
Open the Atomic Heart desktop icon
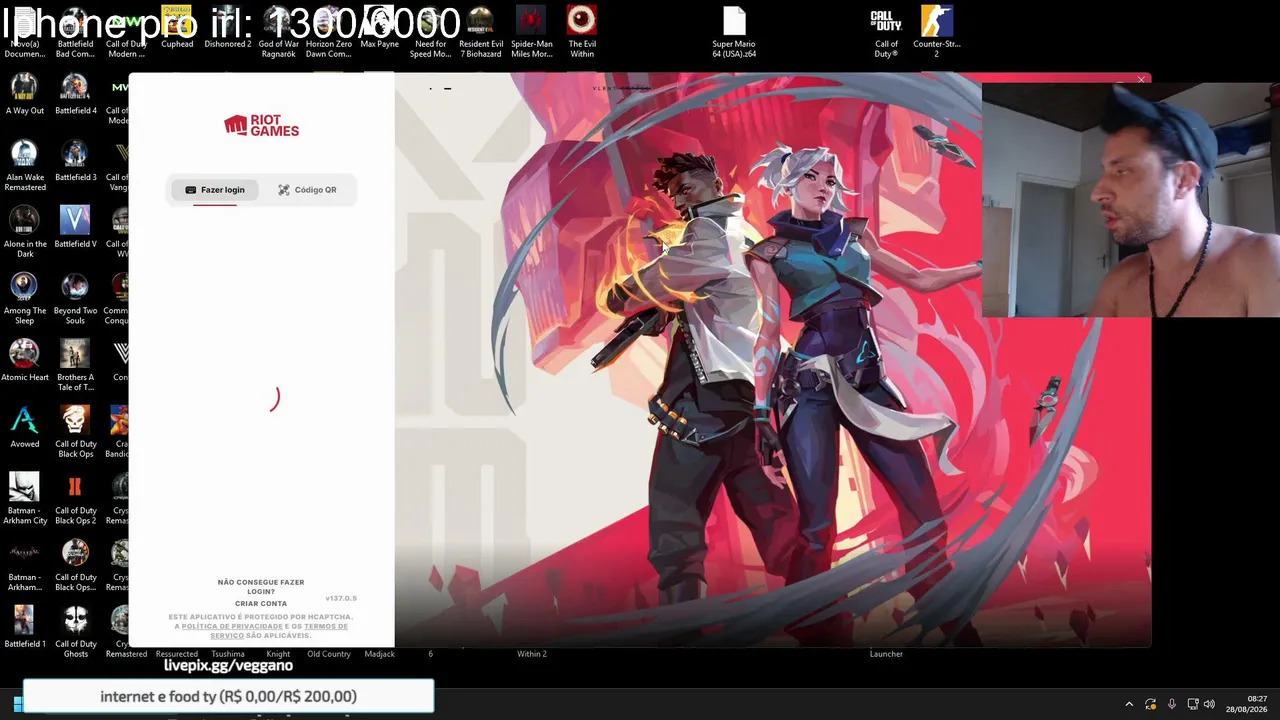pos(25,361)
